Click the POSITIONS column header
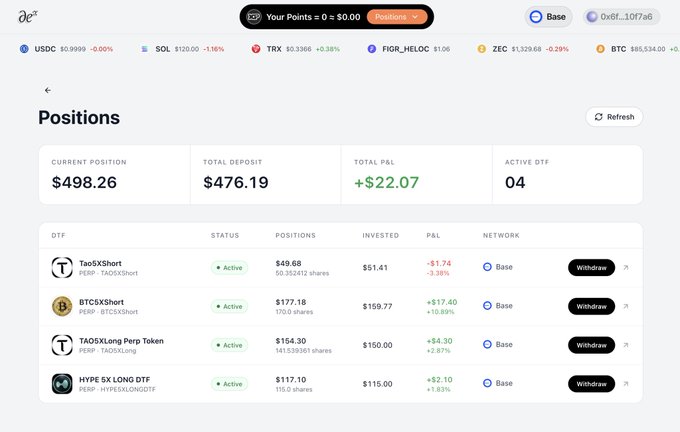 tap(296, 236)
